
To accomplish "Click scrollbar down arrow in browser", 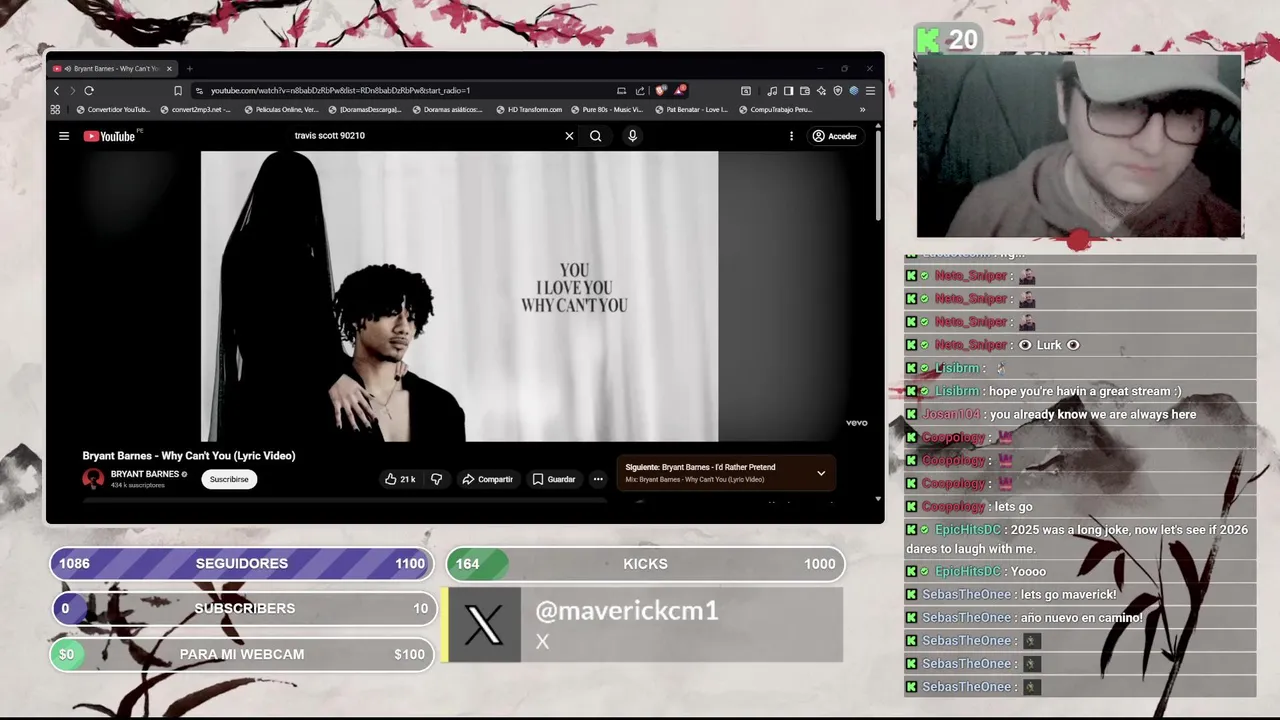I will (878, 498).
